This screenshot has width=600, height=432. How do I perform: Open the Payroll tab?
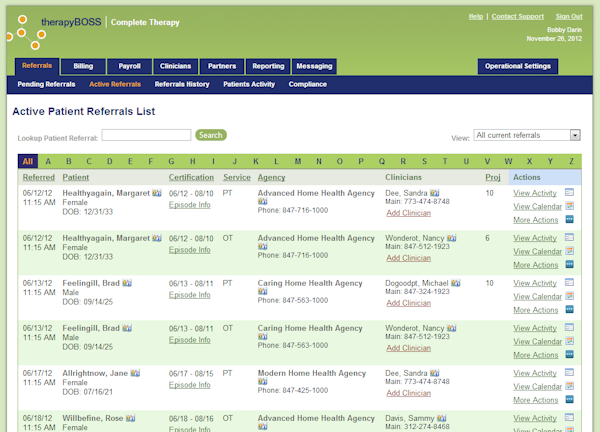[x=129, y=66]
